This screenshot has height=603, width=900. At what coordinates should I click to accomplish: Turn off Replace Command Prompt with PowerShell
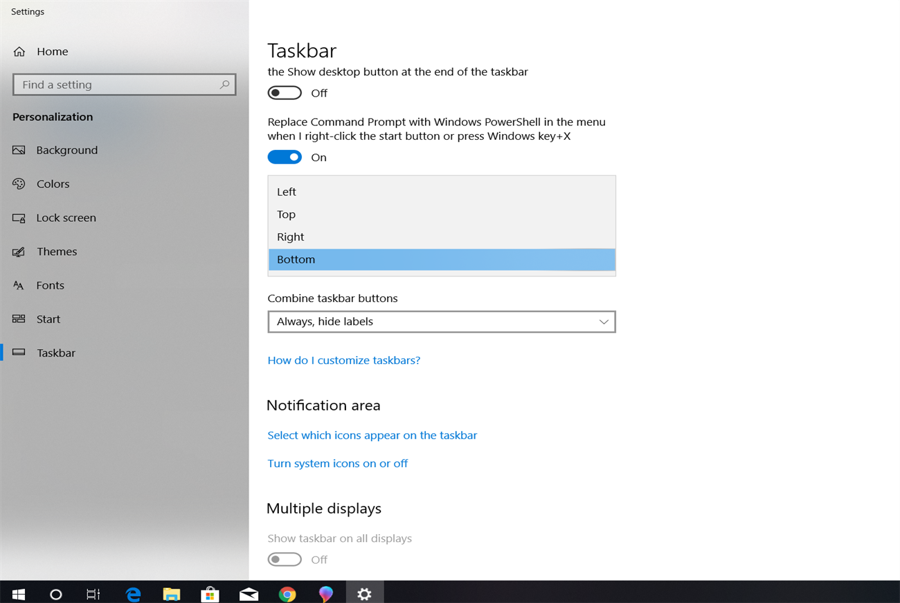coord(284,157)
